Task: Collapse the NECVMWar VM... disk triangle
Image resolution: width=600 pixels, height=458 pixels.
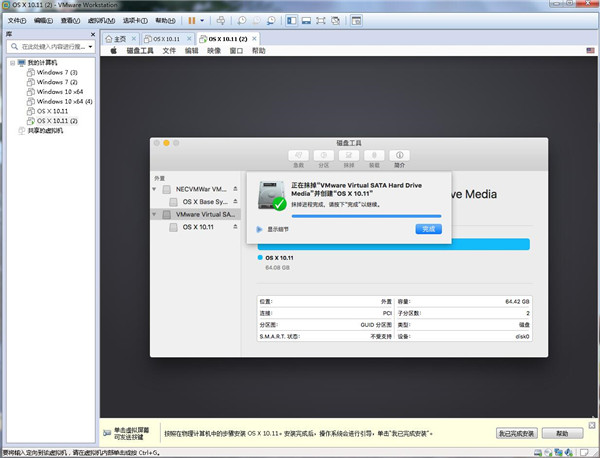Action: click(x=154, y=189)
